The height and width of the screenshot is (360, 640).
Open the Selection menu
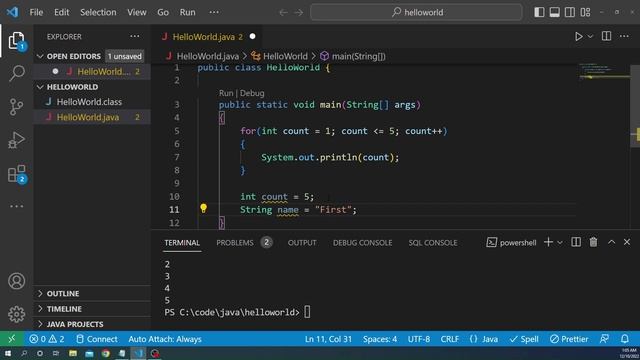tap(98, 12)
